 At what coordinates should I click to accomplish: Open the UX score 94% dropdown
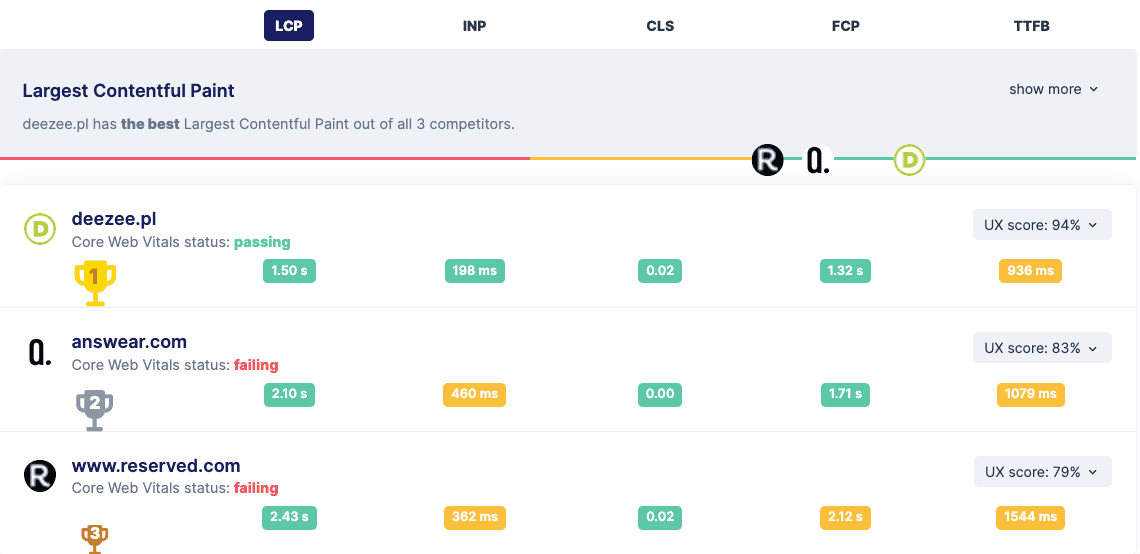click(1041, 225)
